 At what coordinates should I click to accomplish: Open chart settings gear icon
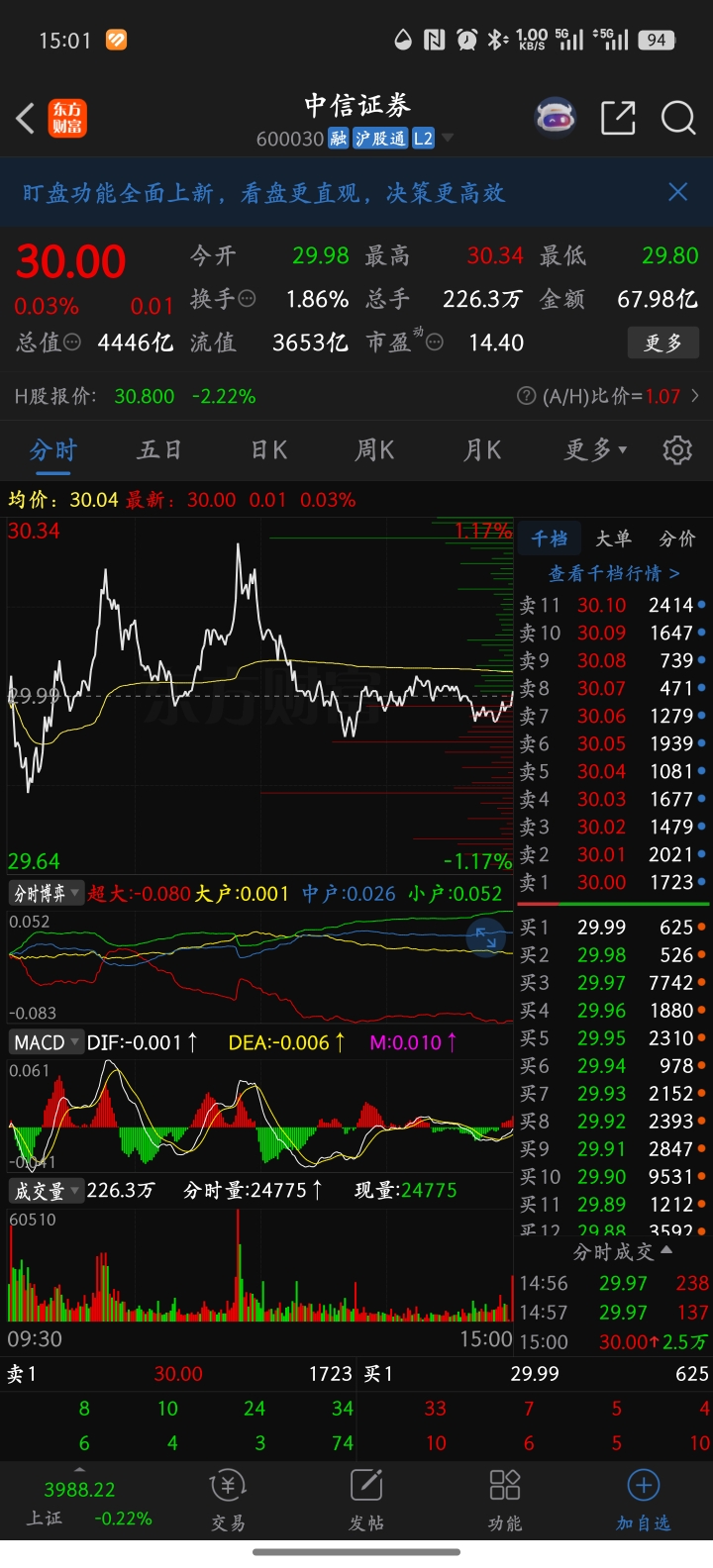click(677, 450)
